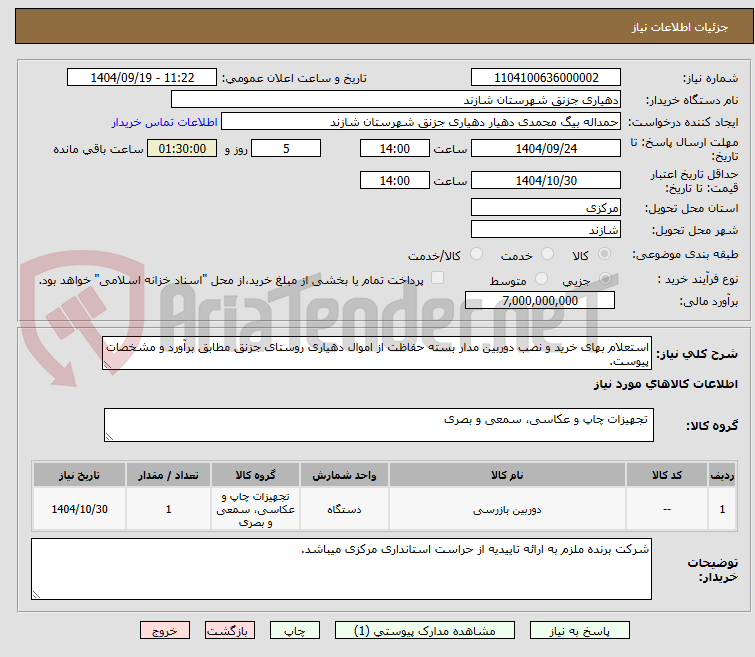Select the کالا/خدمت radio button
The image size is (755, 657).
[476, 254]
